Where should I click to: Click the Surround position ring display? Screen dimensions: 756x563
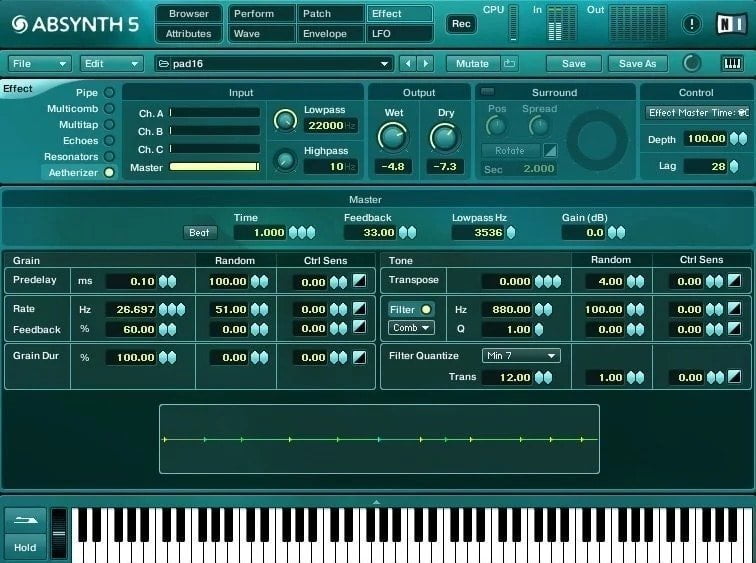click(x=596, y=140)
